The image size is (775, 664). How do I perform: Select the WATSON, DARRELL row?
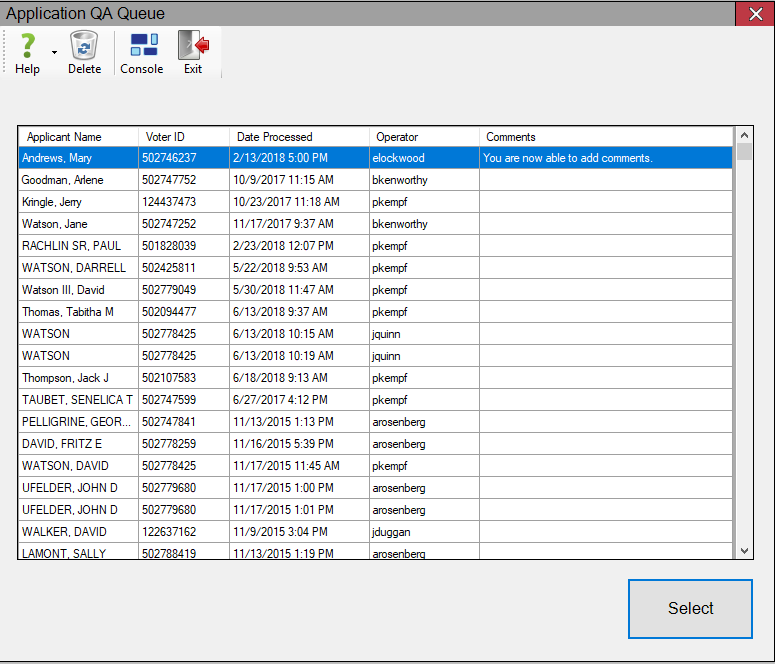pos(375,268)
